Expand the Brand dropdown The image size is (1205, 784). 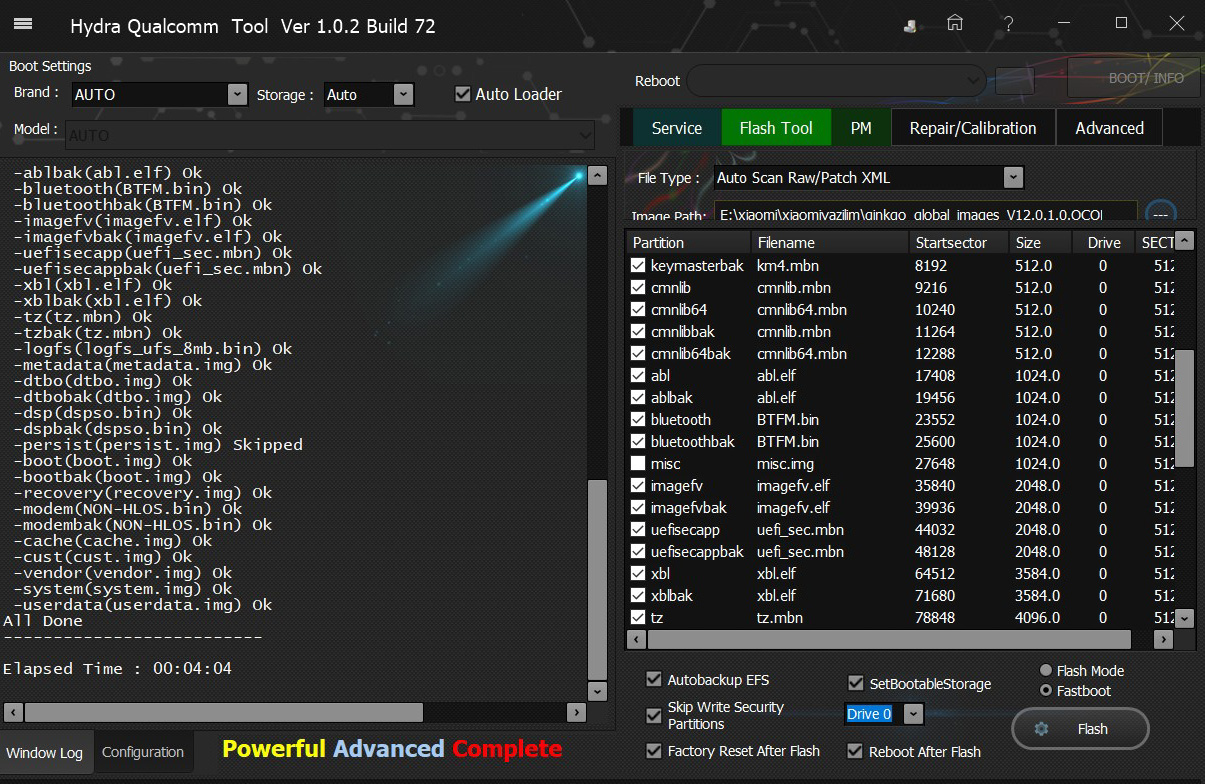(x=237, y=94)
